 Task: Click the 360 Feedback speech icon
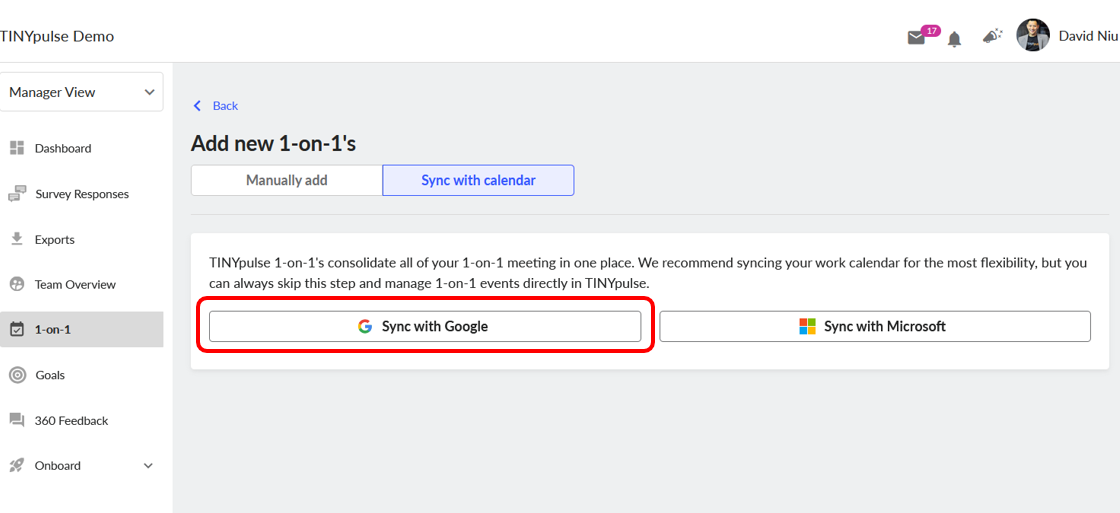coord(17,420)
